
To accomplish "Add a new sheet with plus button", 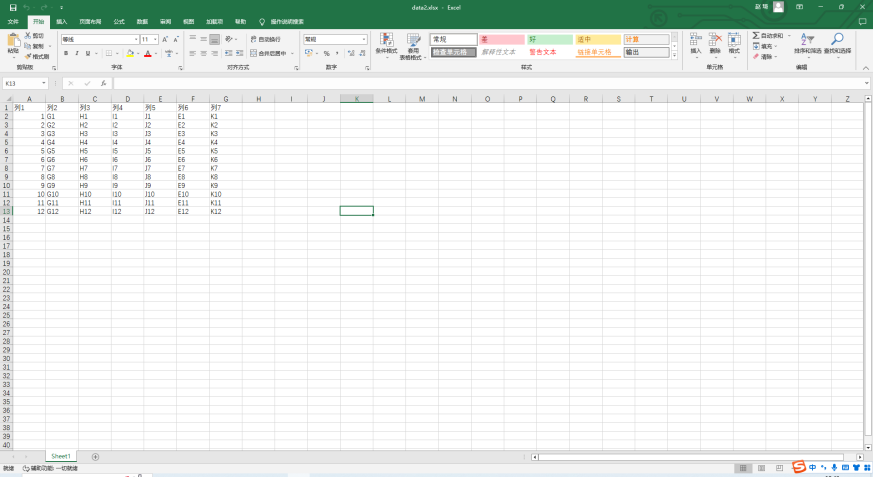I will [95, 457].
